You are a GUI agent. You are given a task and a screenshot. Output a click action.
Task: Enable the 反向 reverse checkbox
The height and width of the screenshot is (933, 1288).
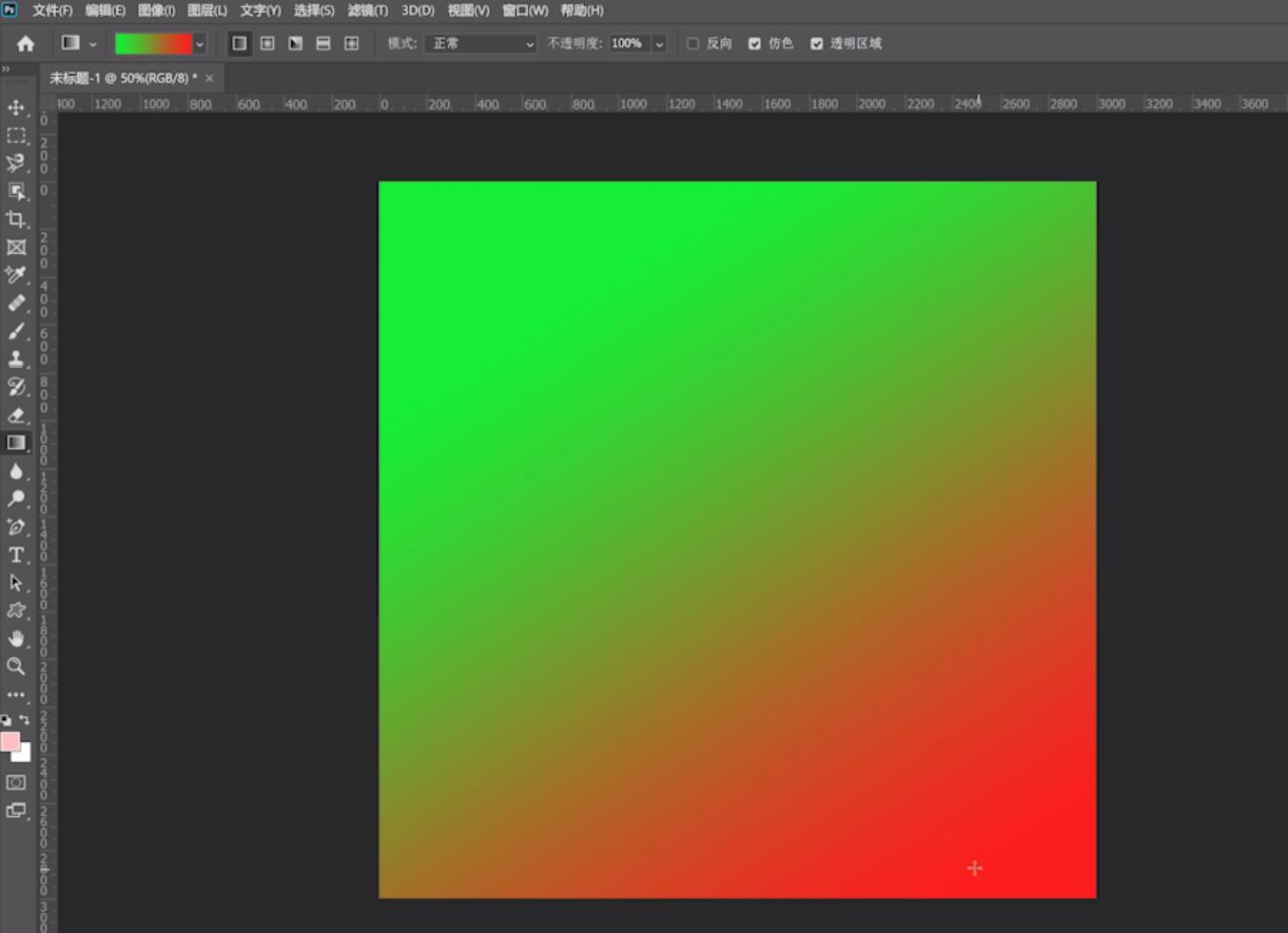pyautogui.click(x=693, y=44)
